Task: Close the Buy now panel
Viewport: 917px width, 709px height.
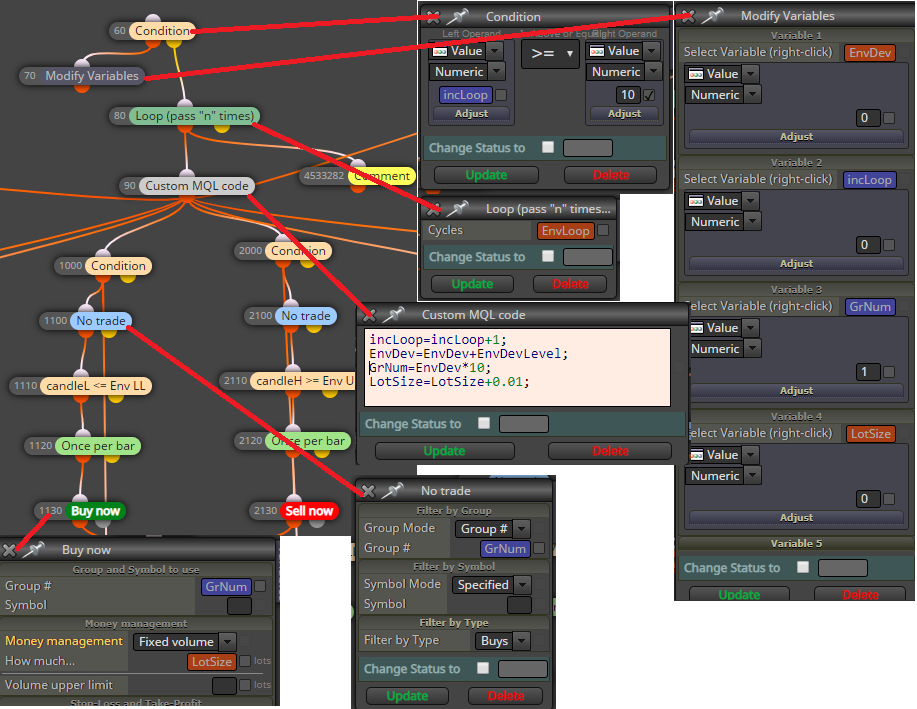Action: (9, 550)
